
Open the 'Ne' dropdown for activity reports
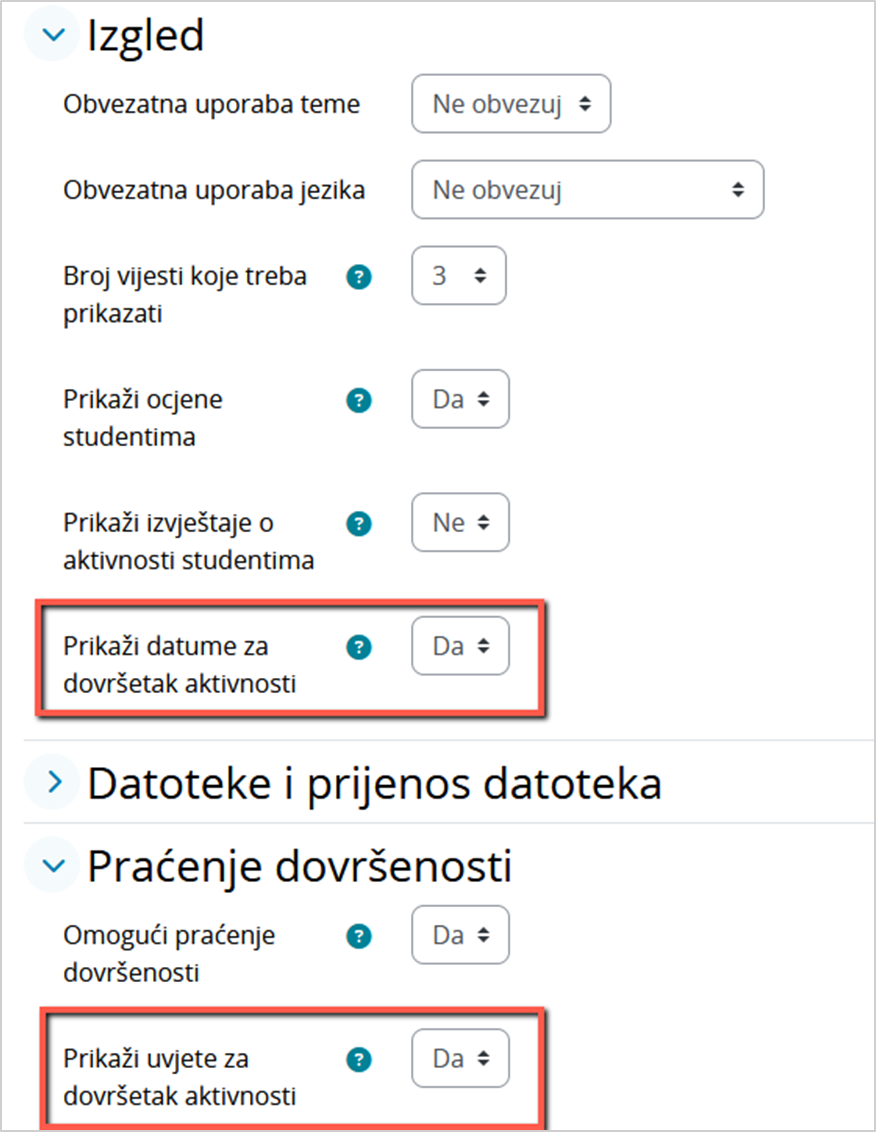pos(459,522)
